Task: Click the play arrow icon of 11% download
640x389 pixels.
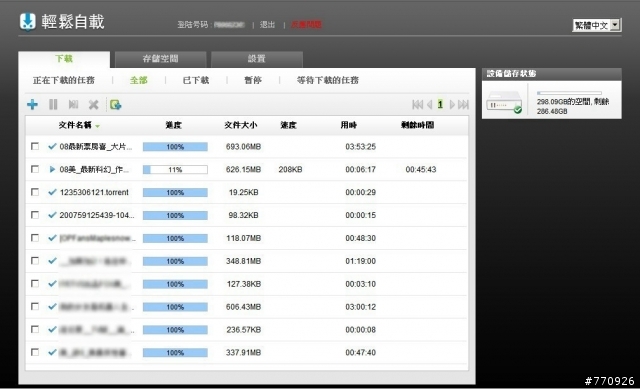Action: tap(52, 169)
